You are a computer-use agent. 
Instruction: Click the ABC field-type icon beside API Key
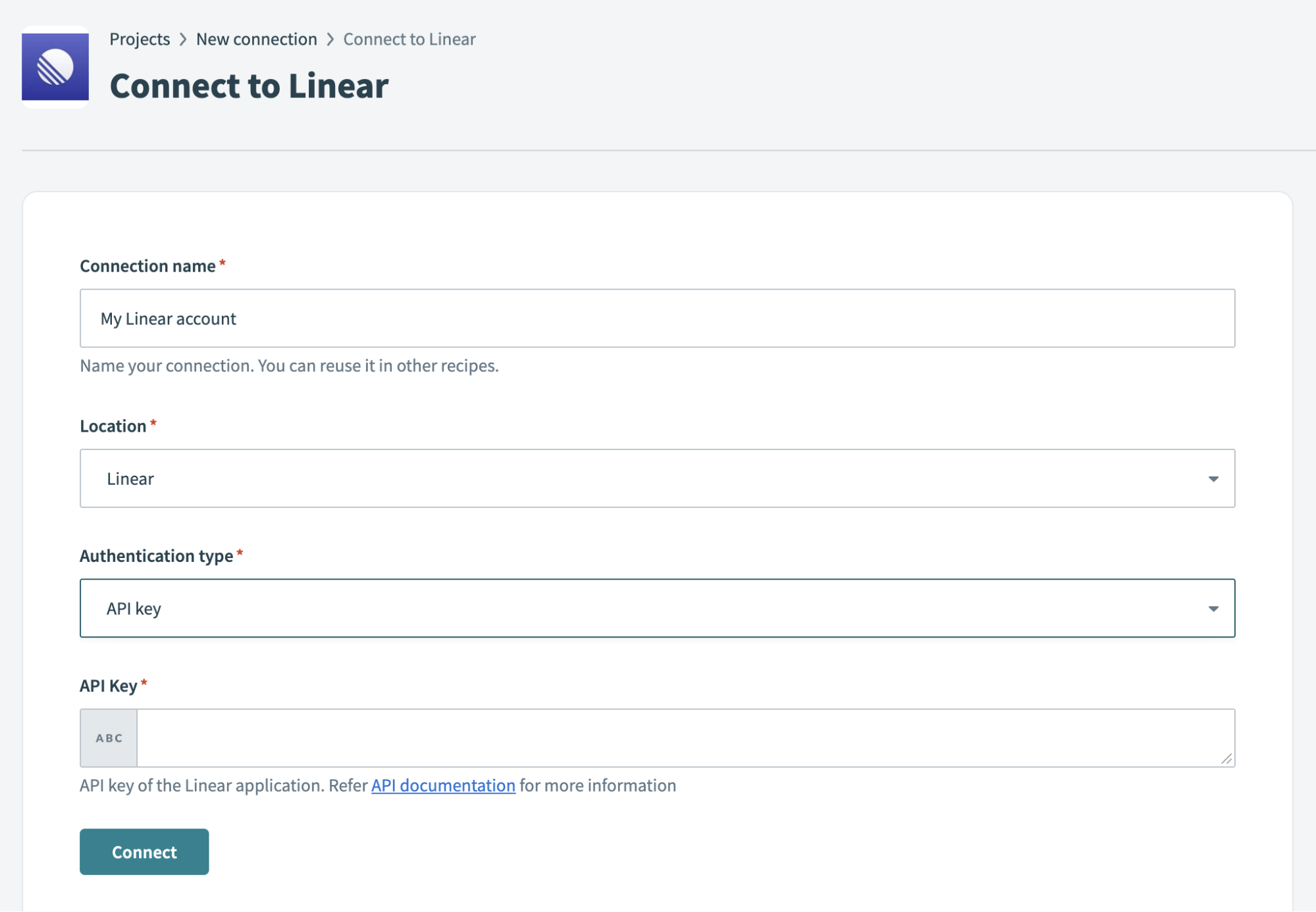coord(108,738)
